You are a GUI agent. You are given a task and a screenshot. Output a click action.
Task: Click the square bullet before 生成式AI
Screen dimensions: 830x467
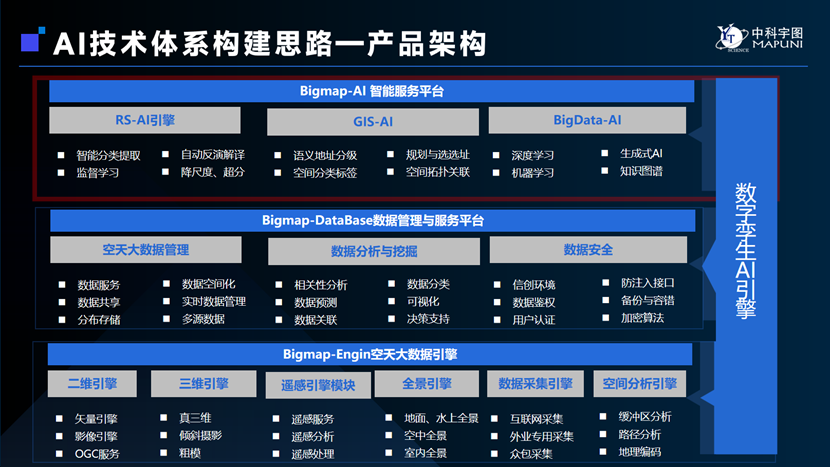pyautogui.click(x=606, y=154)
